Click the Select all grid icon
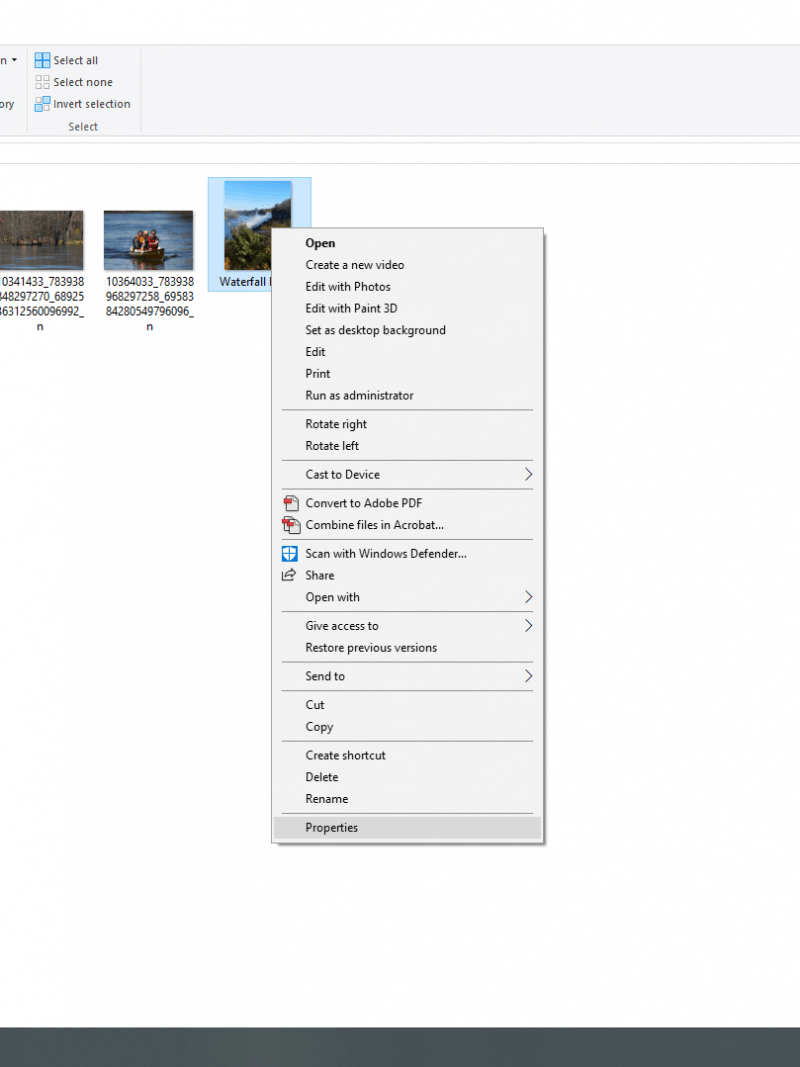The image size is (800, 1067). [x=42, y=60]
